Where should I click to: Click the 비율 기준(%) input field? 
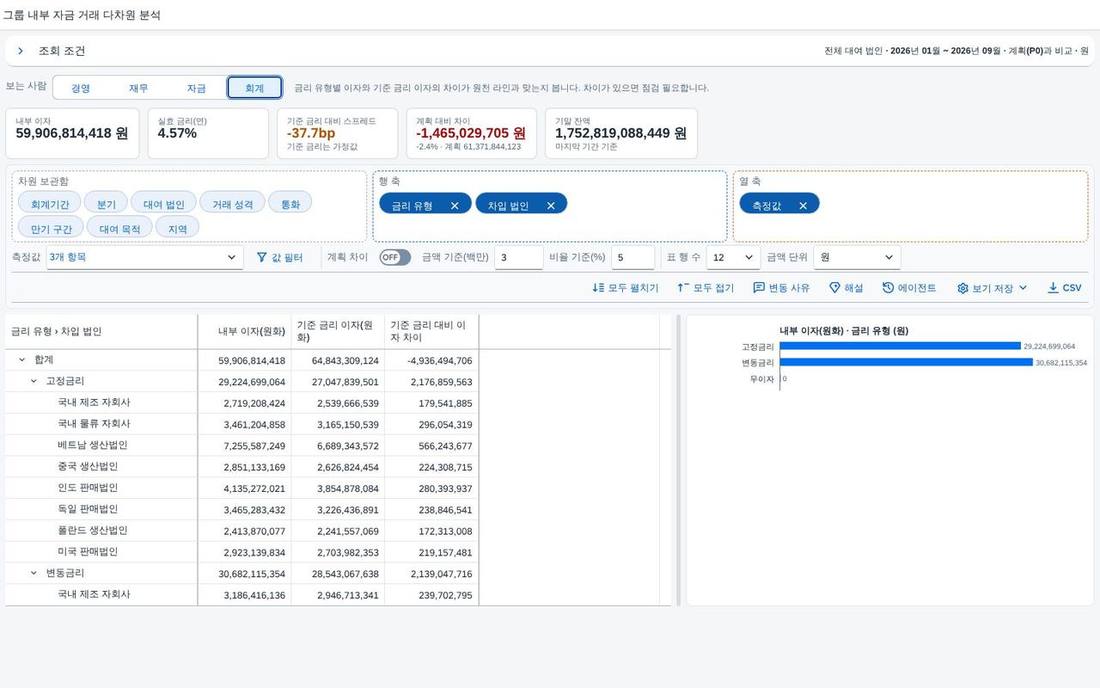(x=633, y=257)
